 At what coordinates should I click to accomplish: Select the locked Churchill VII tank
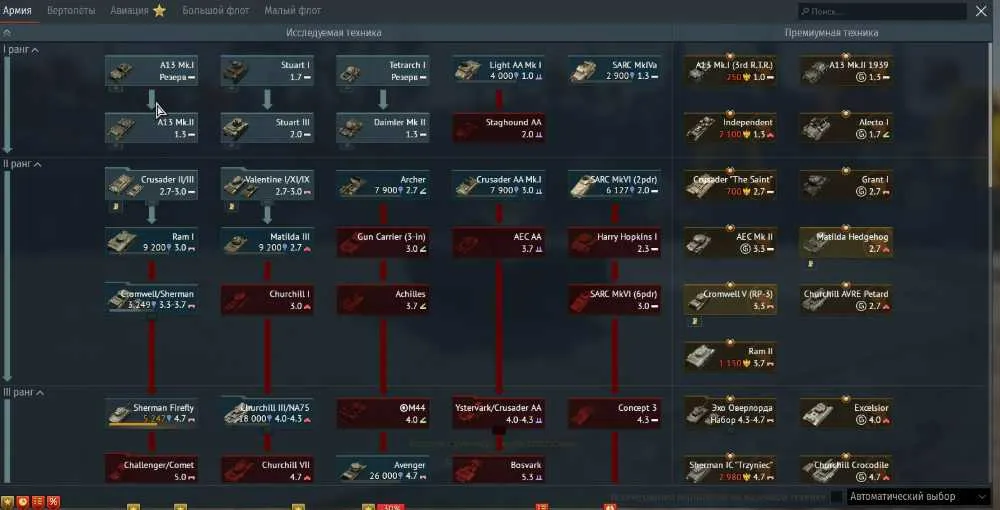click(x=267, y=470)
